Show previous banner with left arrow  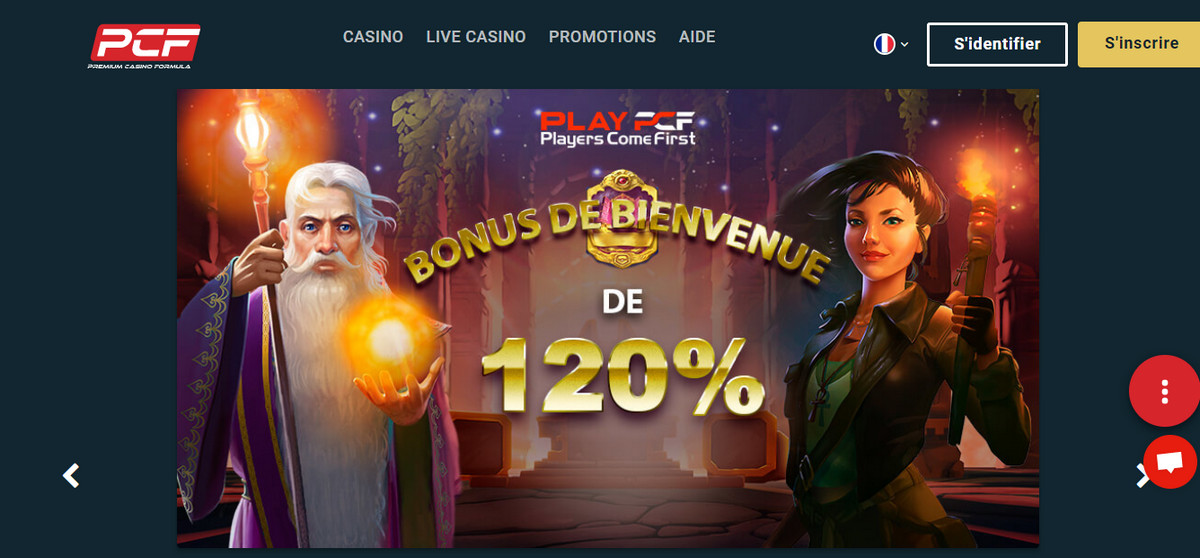pos(71,476)
